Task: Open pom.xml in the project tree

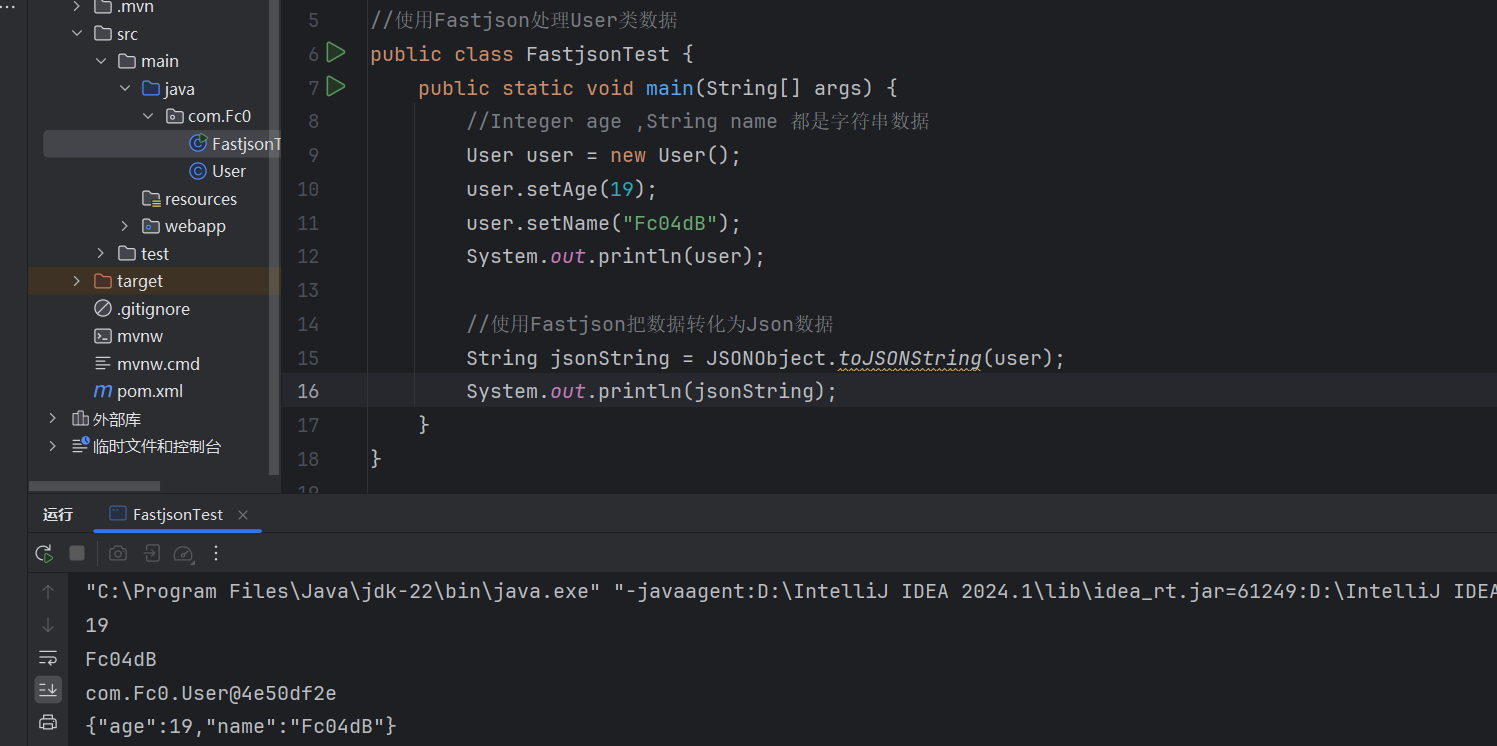Action: pyautogui.click(x=149, y=392)
